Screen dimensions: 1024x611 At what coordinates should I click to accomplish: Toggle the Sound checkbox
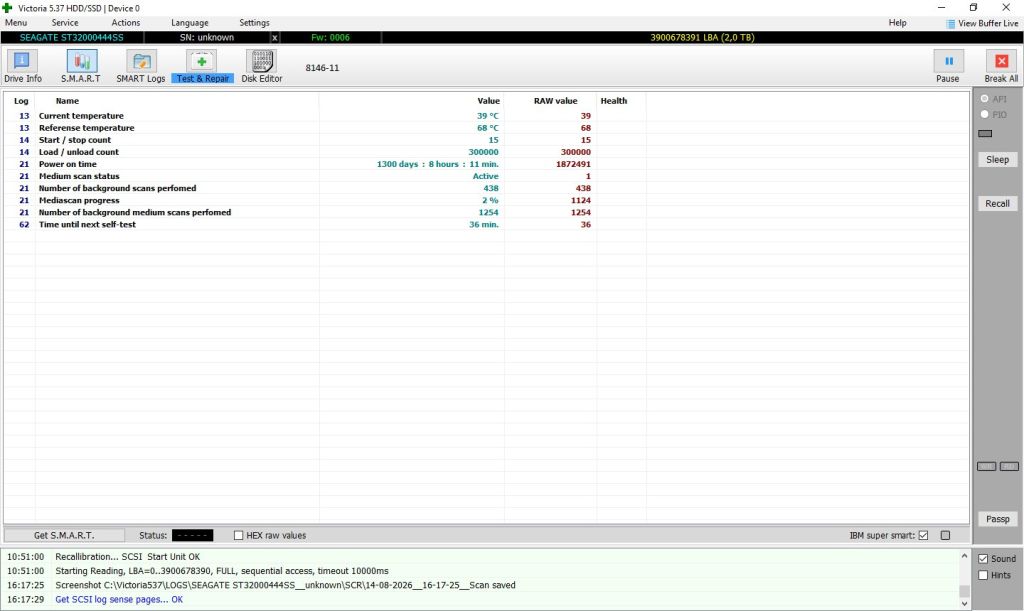[983, 559]
